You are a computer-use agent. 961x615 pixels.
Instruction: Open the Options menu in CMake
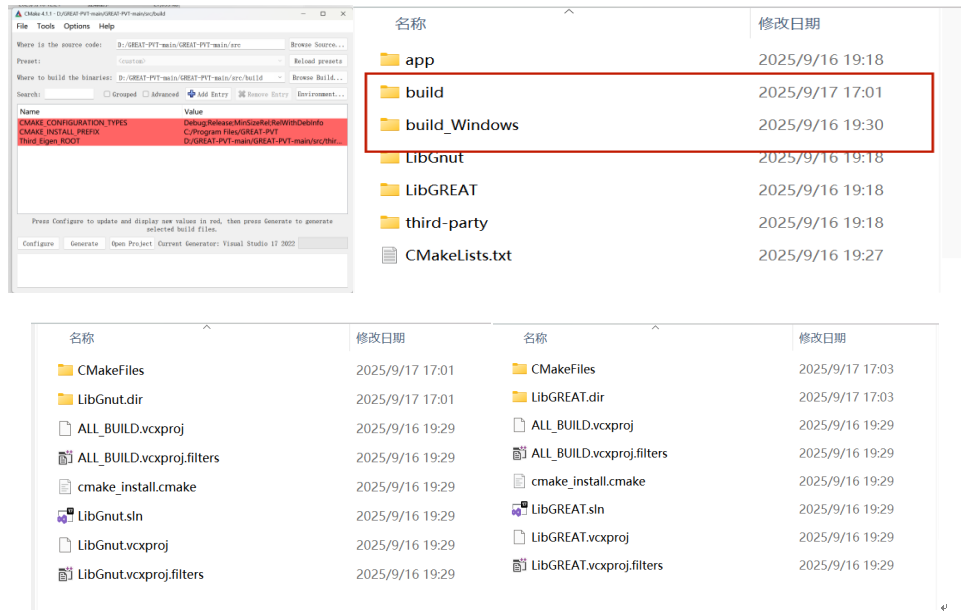point(77,26)
